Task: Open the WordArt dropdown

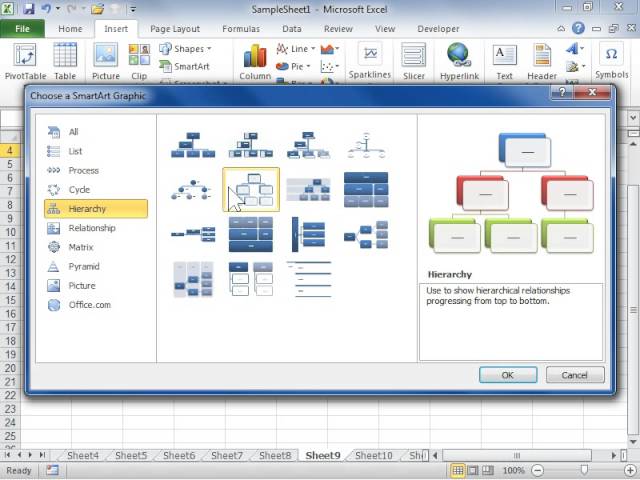Action: (x=575, y=49)
